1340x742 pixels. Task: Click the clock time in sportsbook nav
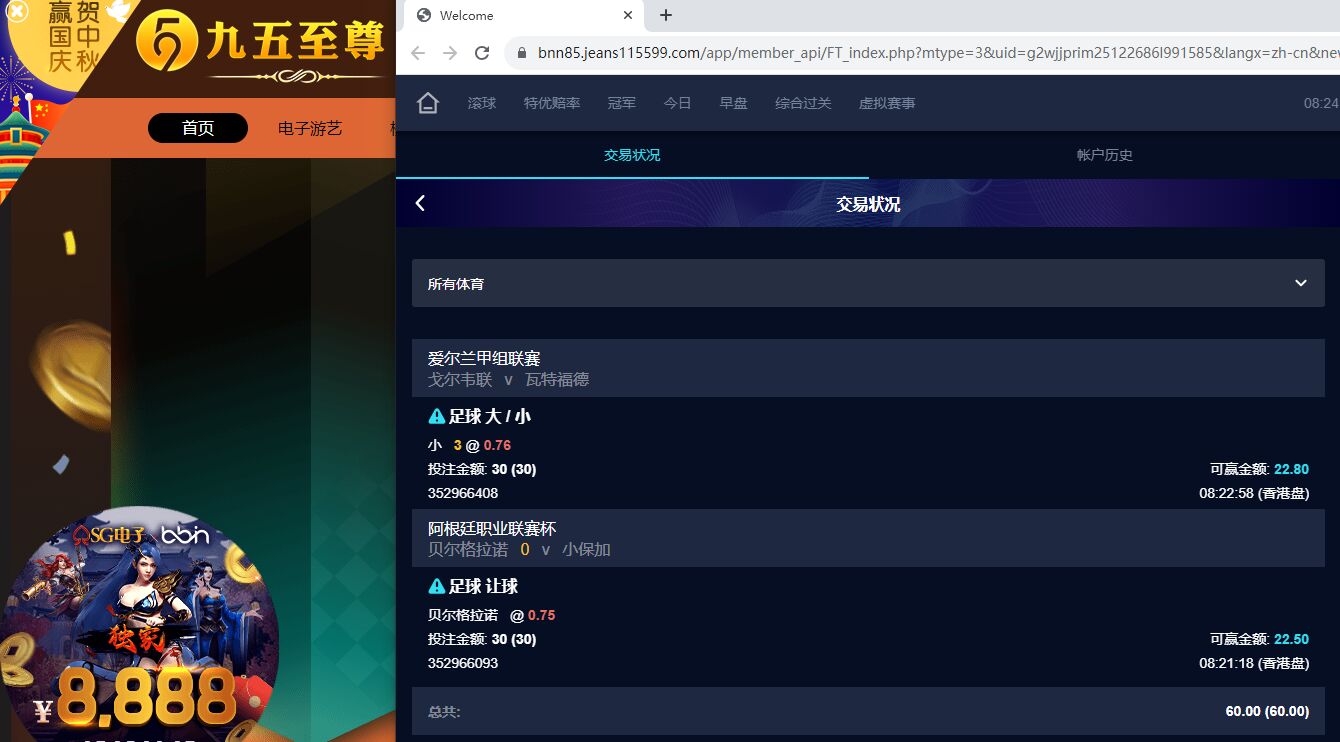[1321, 103]
